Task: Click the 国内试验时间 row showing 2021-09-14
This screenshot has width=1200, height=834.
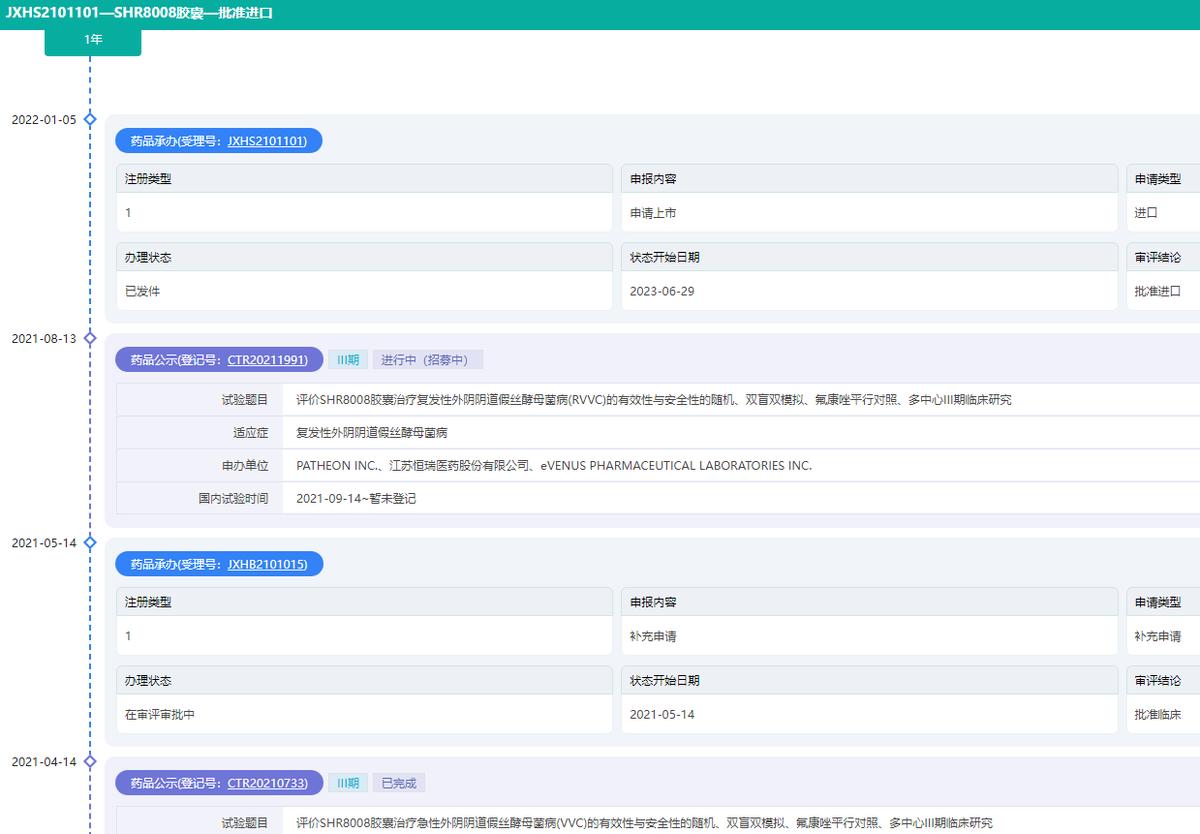Action: pos(350,497)
